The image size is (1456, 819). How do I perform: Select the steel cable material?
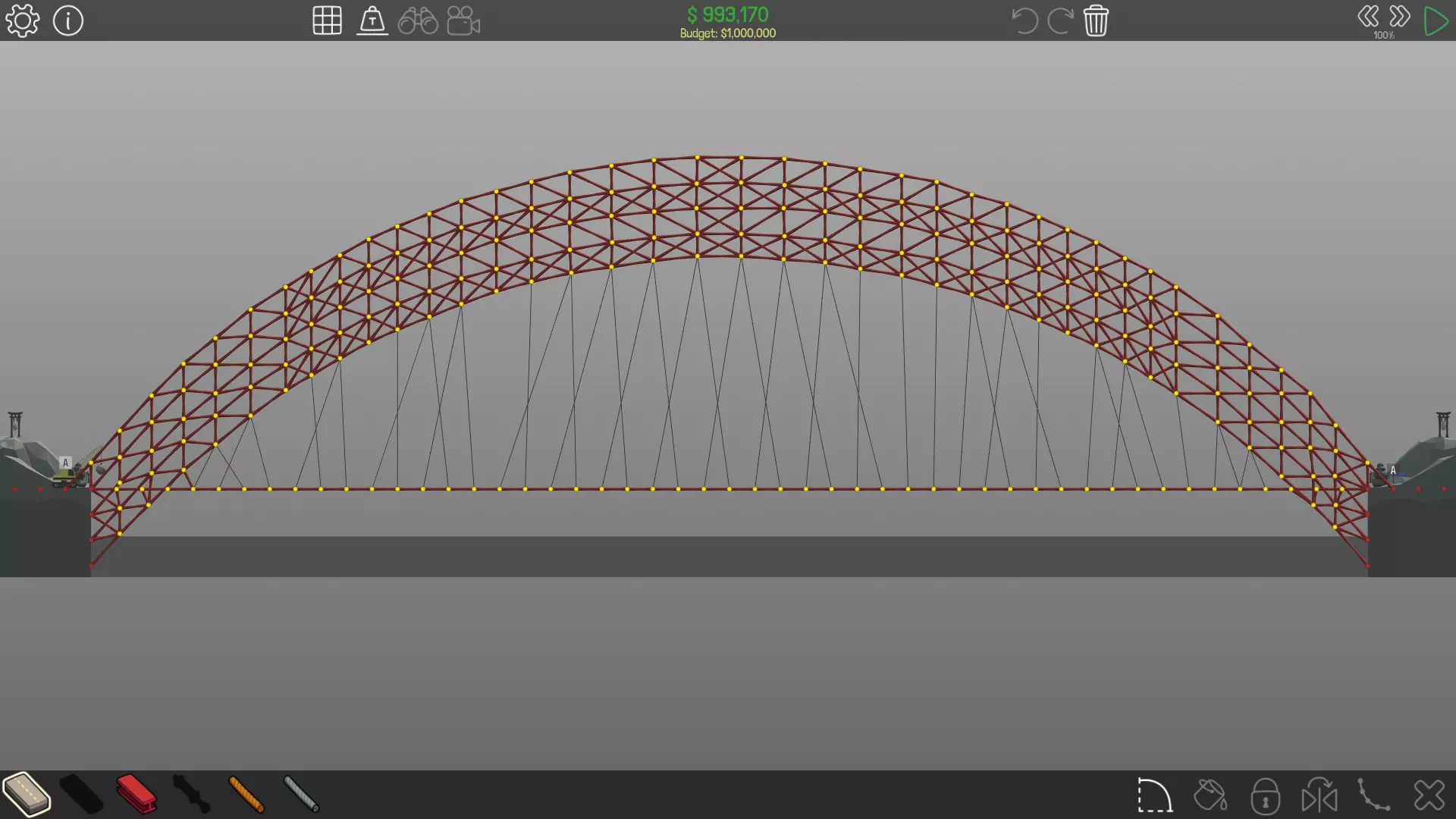click(301, 794)
